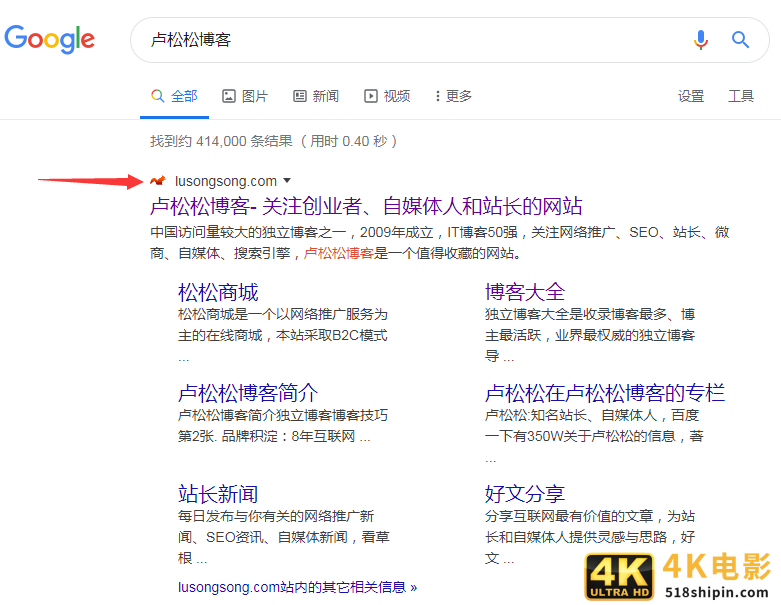781x605 pixels.
Task: Open the 松松商城 sitelink
Action: click(x=218, y=292)
